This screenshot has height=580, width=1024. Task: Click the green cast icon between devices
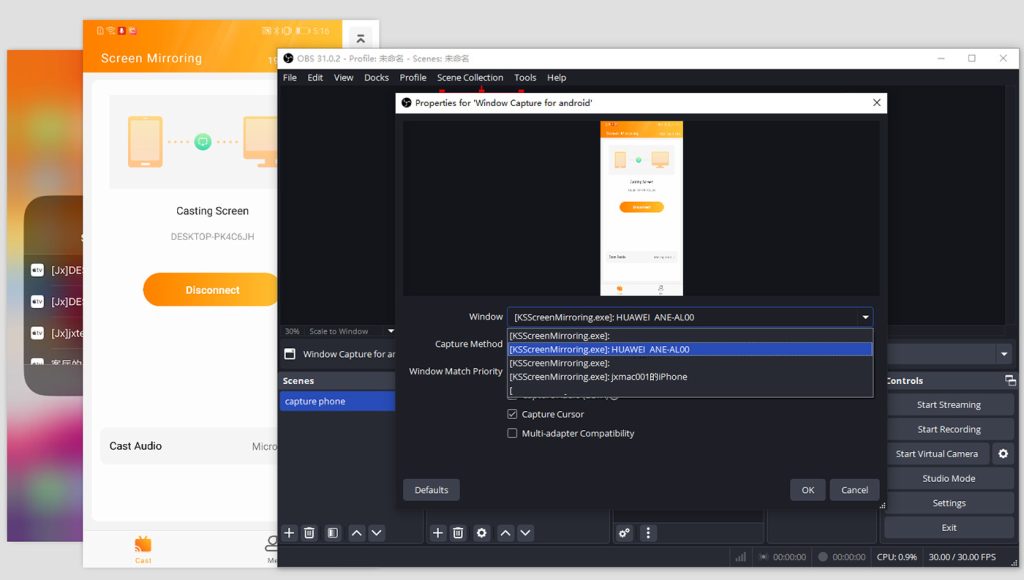pos(203,141)
